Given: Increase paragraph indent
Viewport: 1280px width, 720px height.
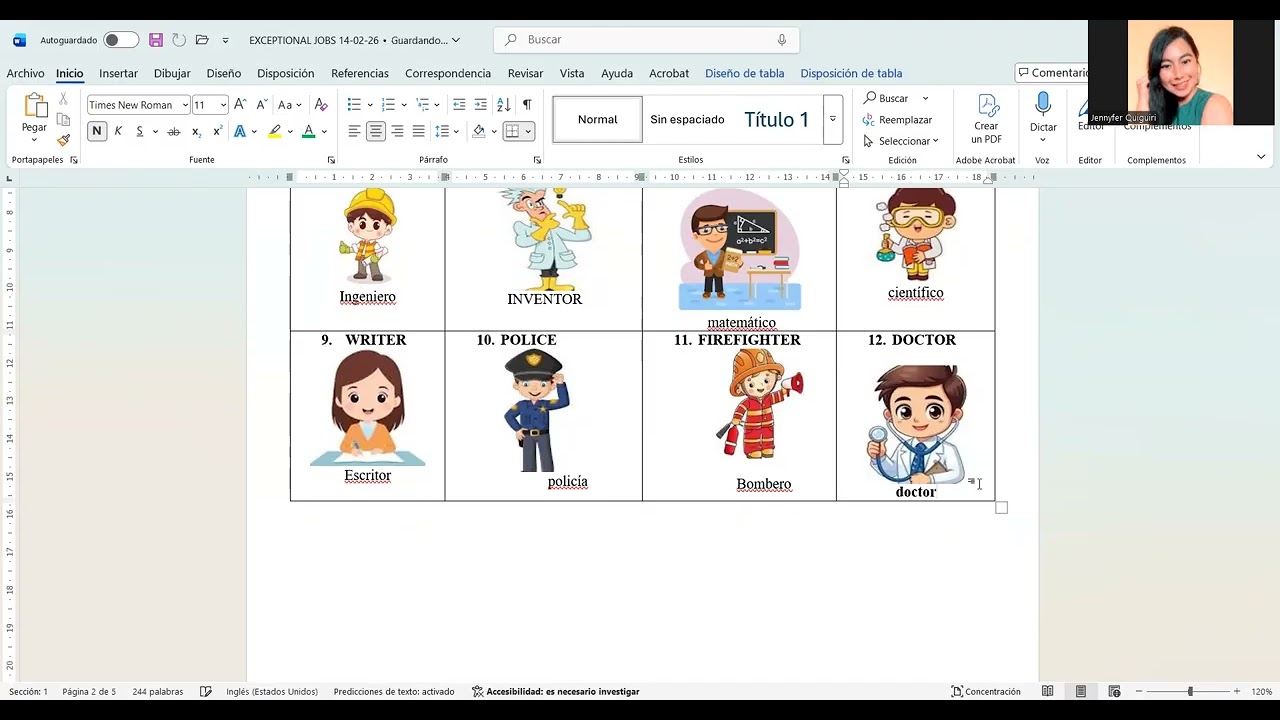Looking at the screenshot, I should (481, 104).
